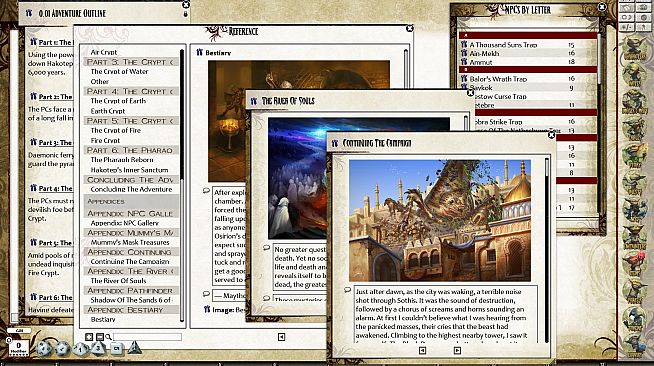Click the magnifier search icon in Reference

[x=108, y=336]
